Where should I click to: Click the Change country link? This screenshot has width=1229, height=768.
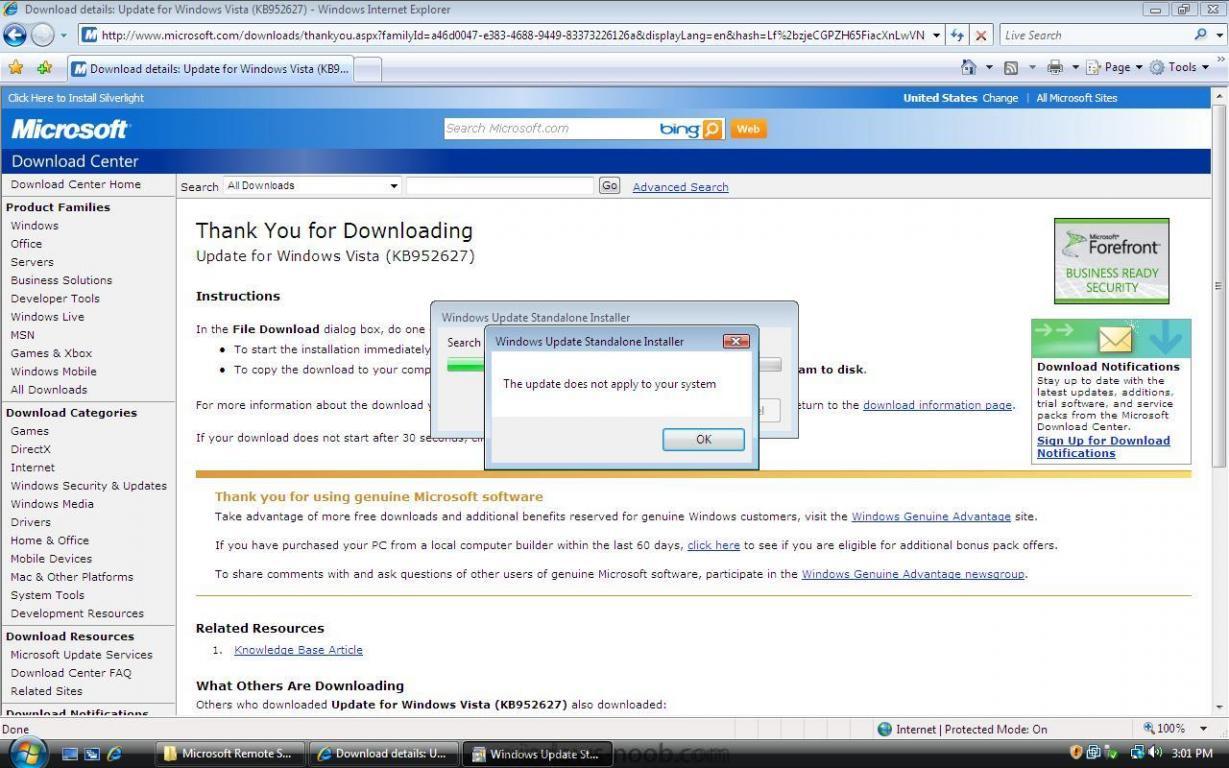pyautogui.click(x=1000, y=98)
